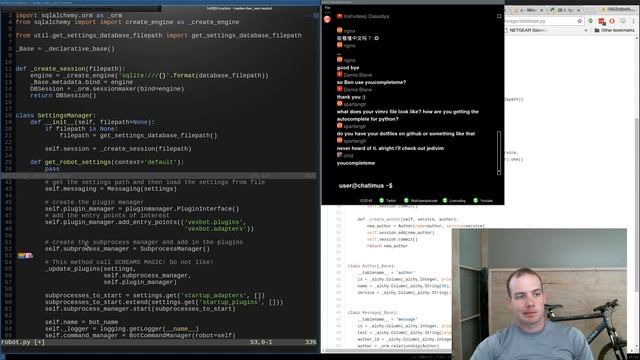Focus the user@chatimus chat input prompt
640x360 pixels.
[365, 186]
